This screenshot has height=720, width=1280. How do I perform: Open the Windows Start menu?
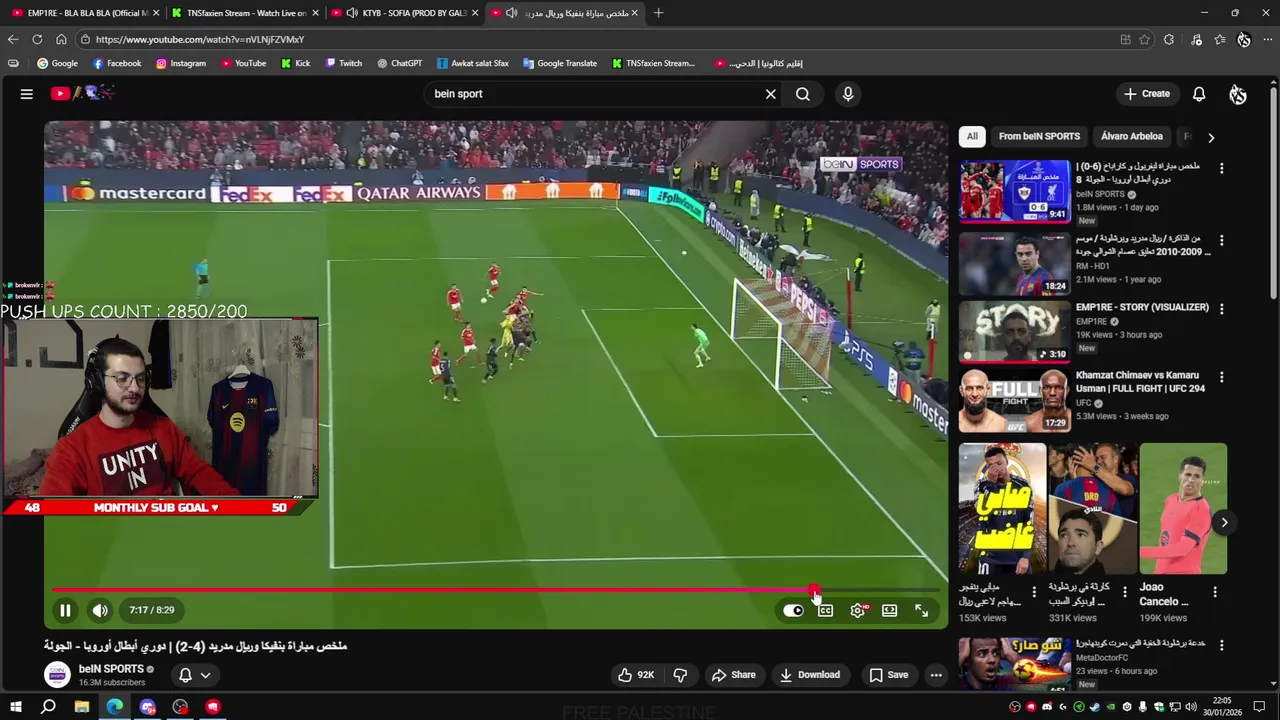point(15,707)
